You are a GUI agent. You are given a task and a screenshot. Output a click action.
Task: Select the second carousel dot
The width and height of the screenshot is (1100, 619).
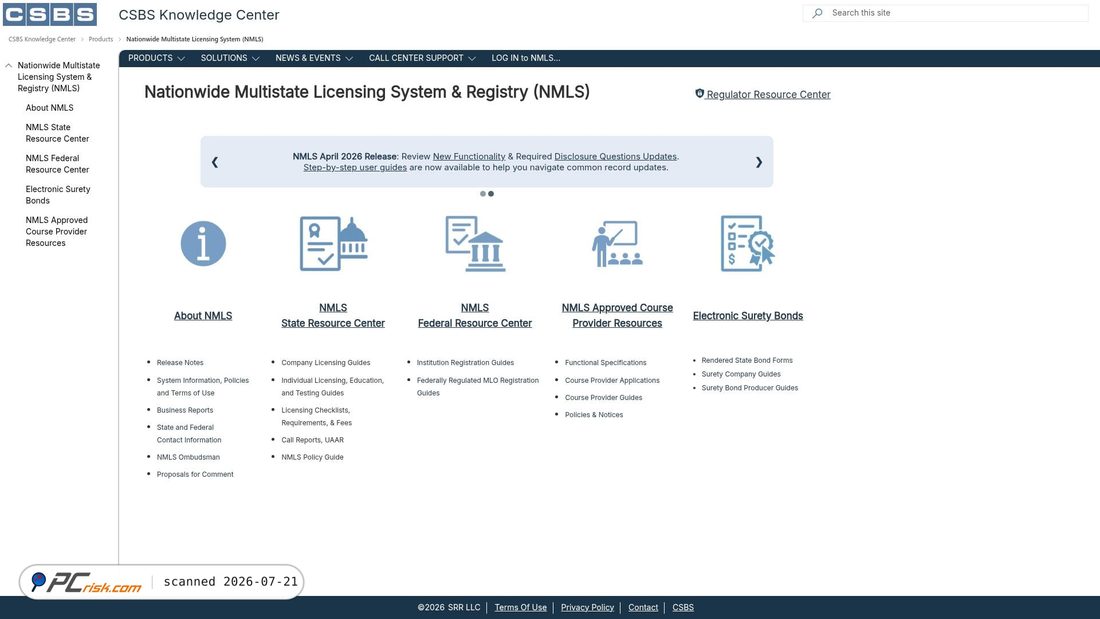click(x=491, y=194)
